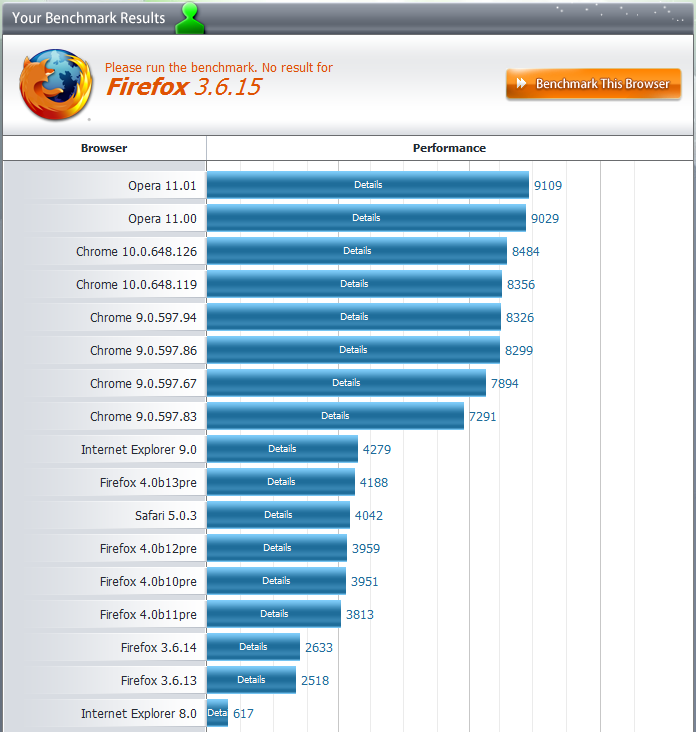Click the Firefox 4.0b11pre label
This screenshot has height=732, width=696.
(x=148, y=615)
